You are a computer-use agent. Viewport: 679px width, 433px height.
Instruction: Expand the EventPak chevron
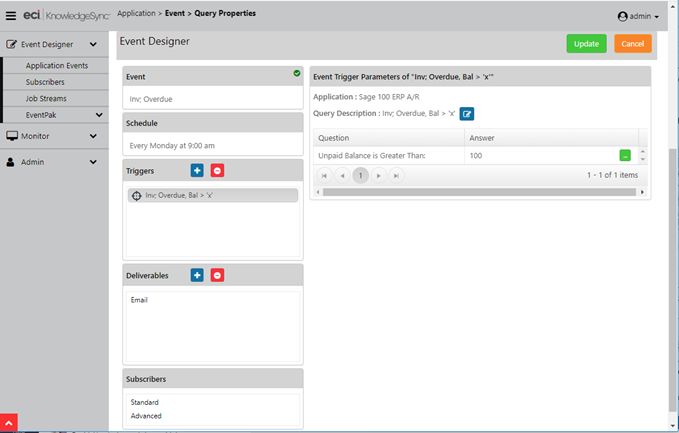[99, 115]
